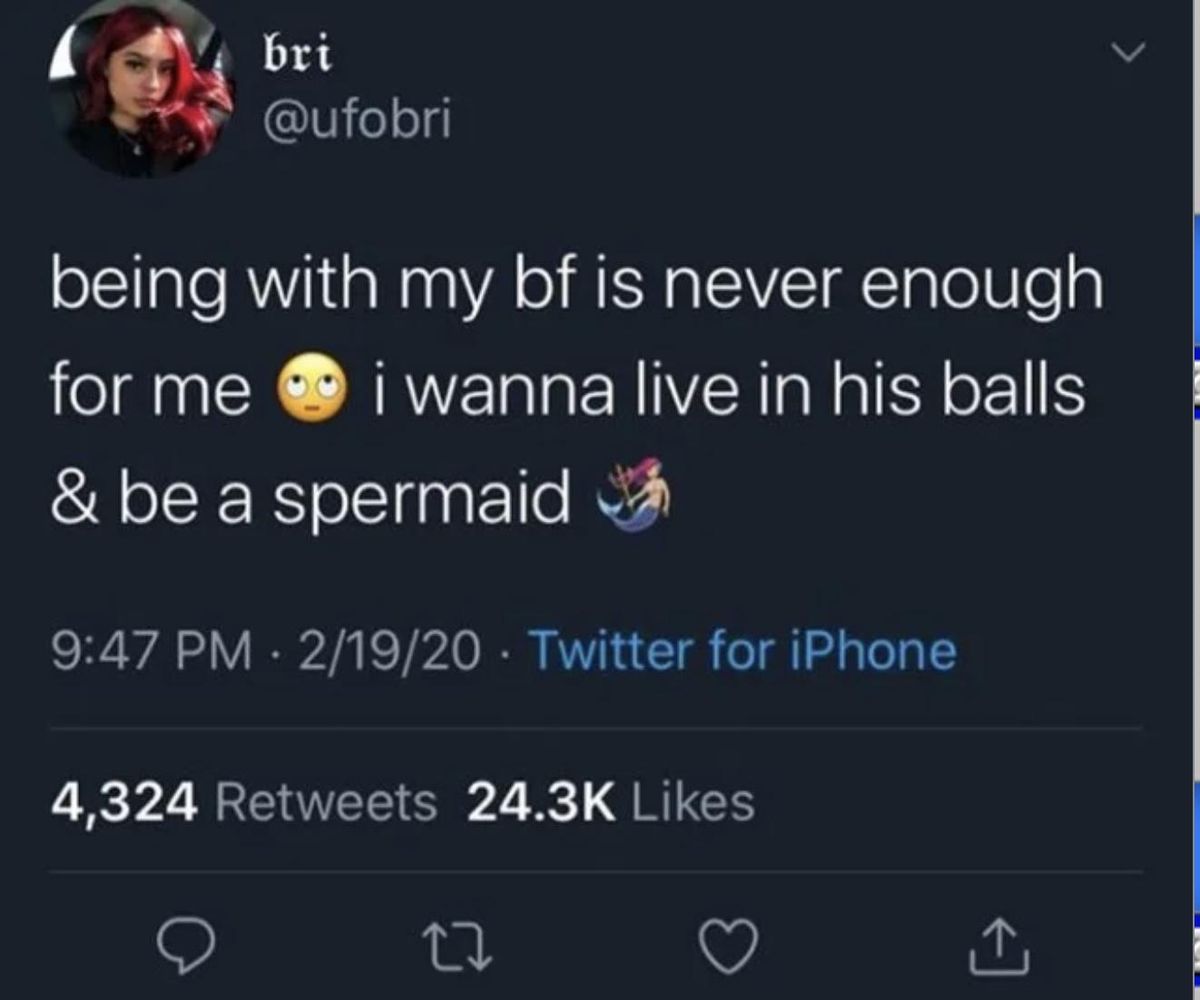View the 4,324 Retweets list

click(x=245, y=800)
